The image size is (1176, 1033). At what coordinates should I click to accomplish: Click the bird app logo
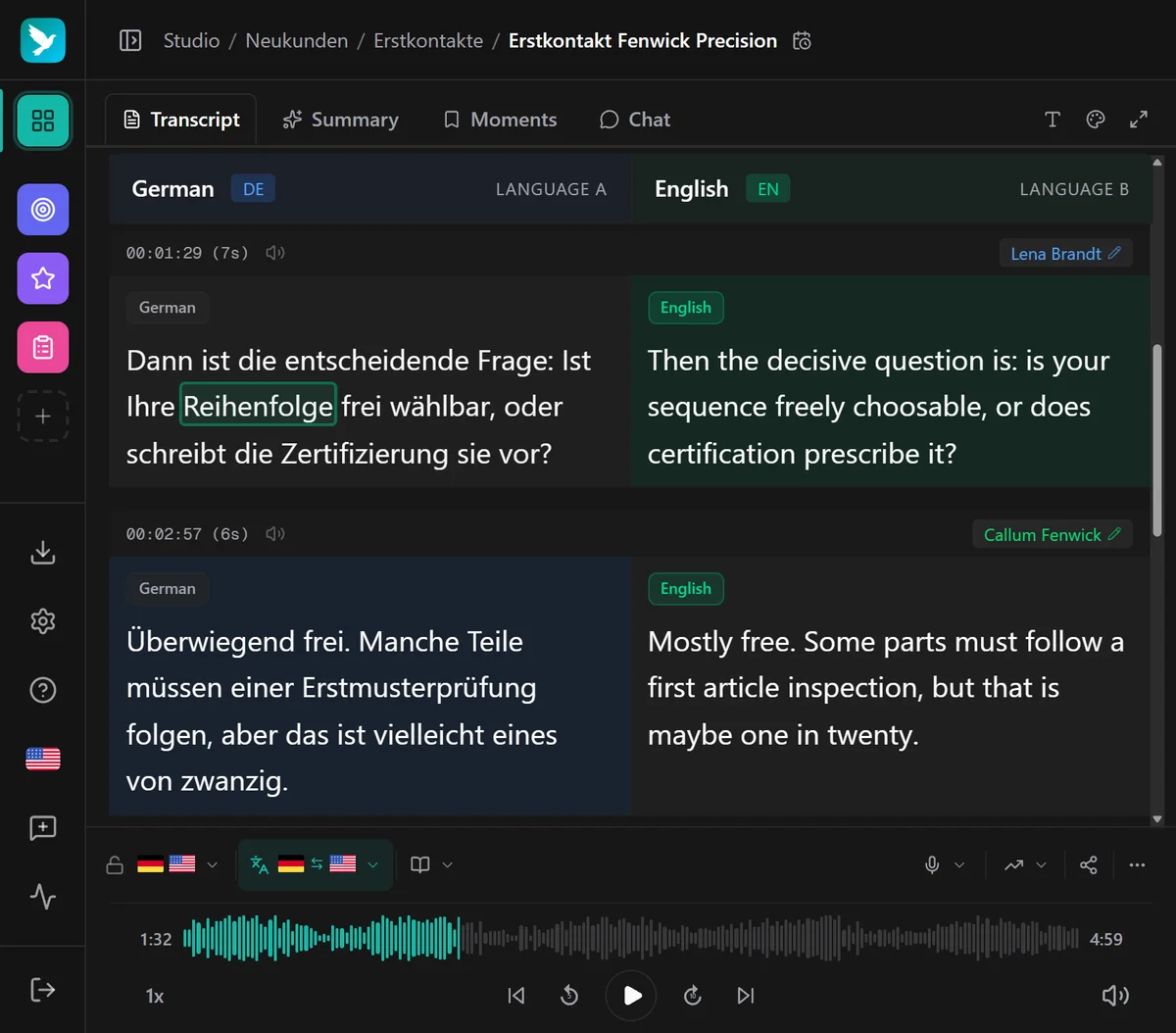[x=43, y=40]
